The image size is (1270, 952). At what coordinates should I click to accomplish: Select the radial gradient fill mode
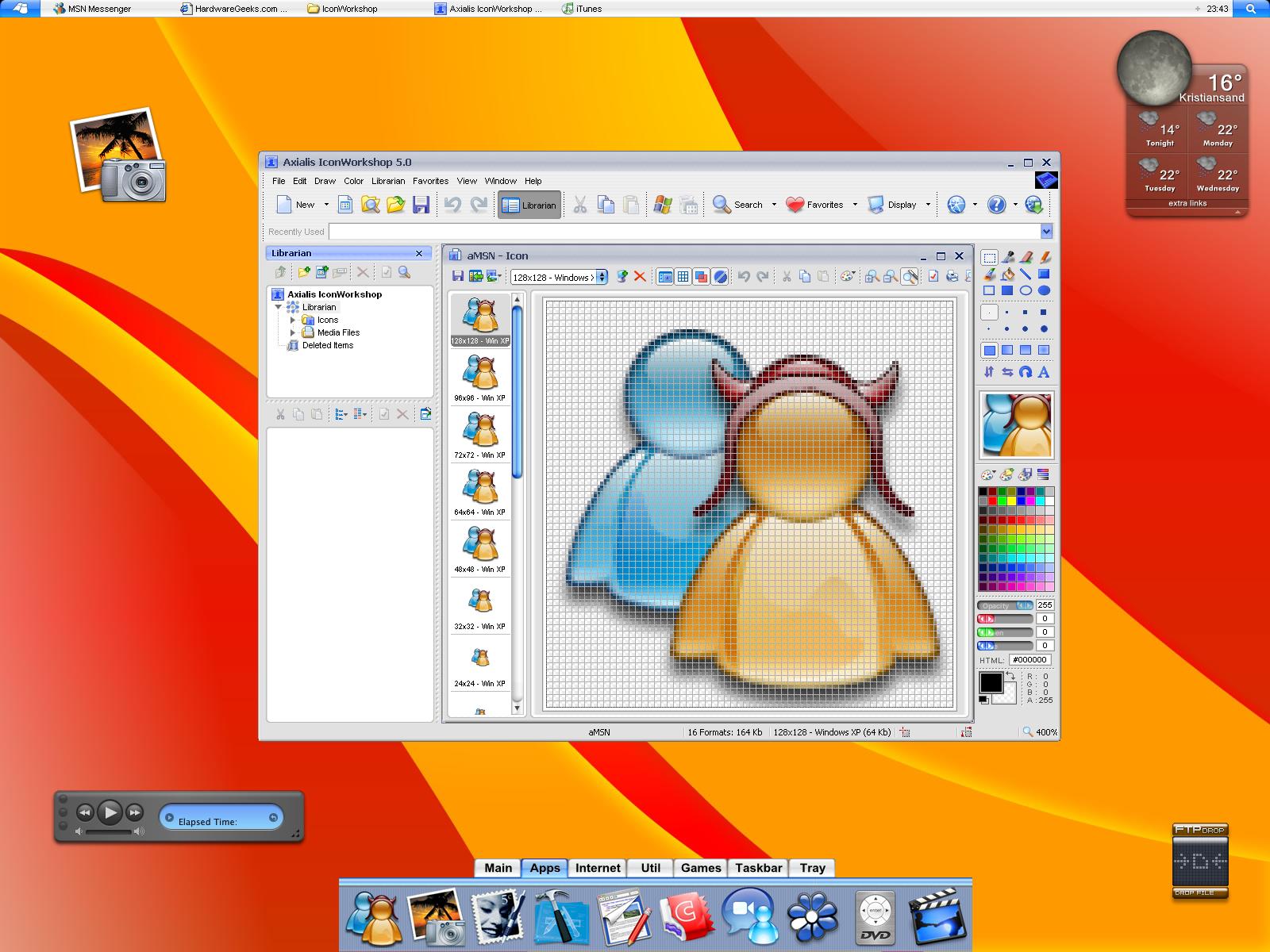[x=1045, y=350]
